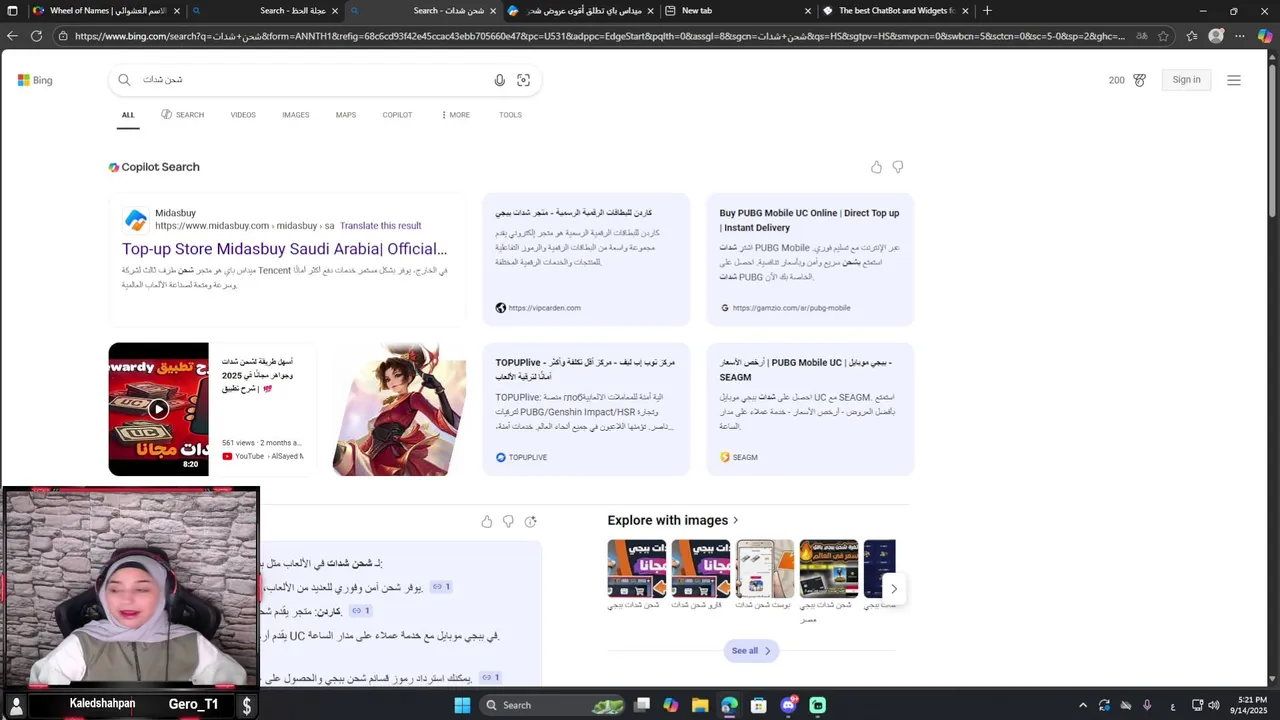Open Buy PUBG Mobile UC Online card

(x=810, y=260)
